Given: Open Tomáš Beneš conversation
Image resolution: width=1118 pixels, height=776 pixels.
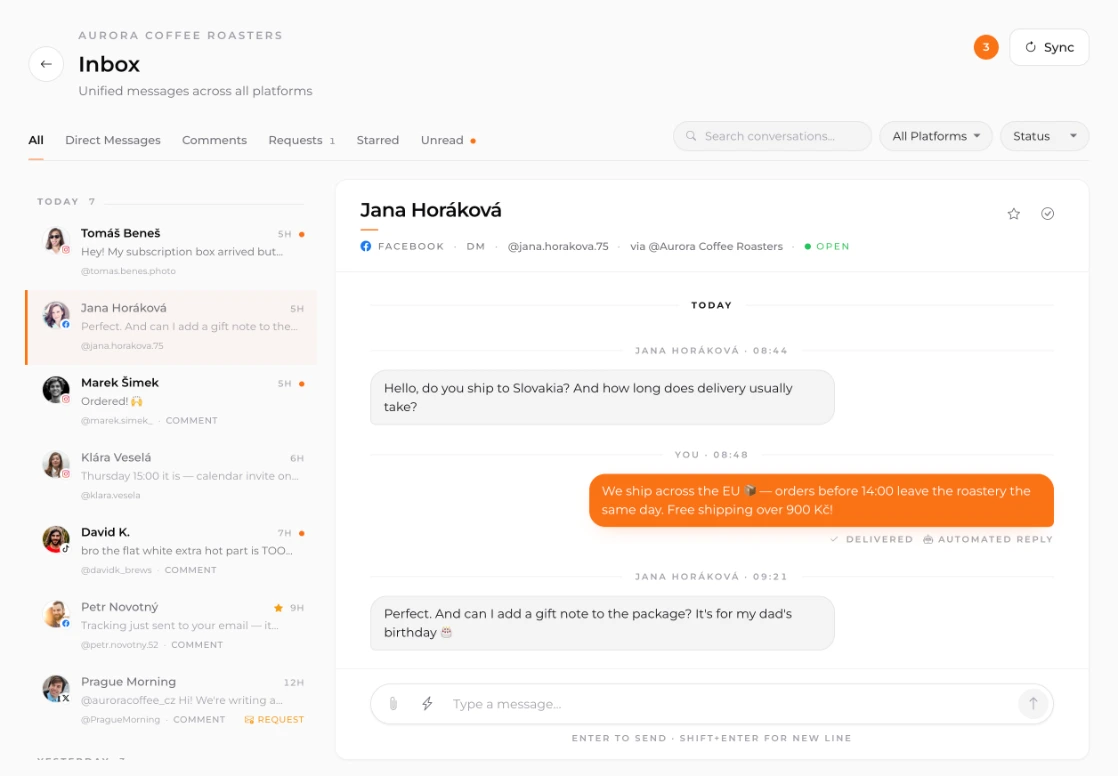Looking at the screenshot, I should (171, 252).
